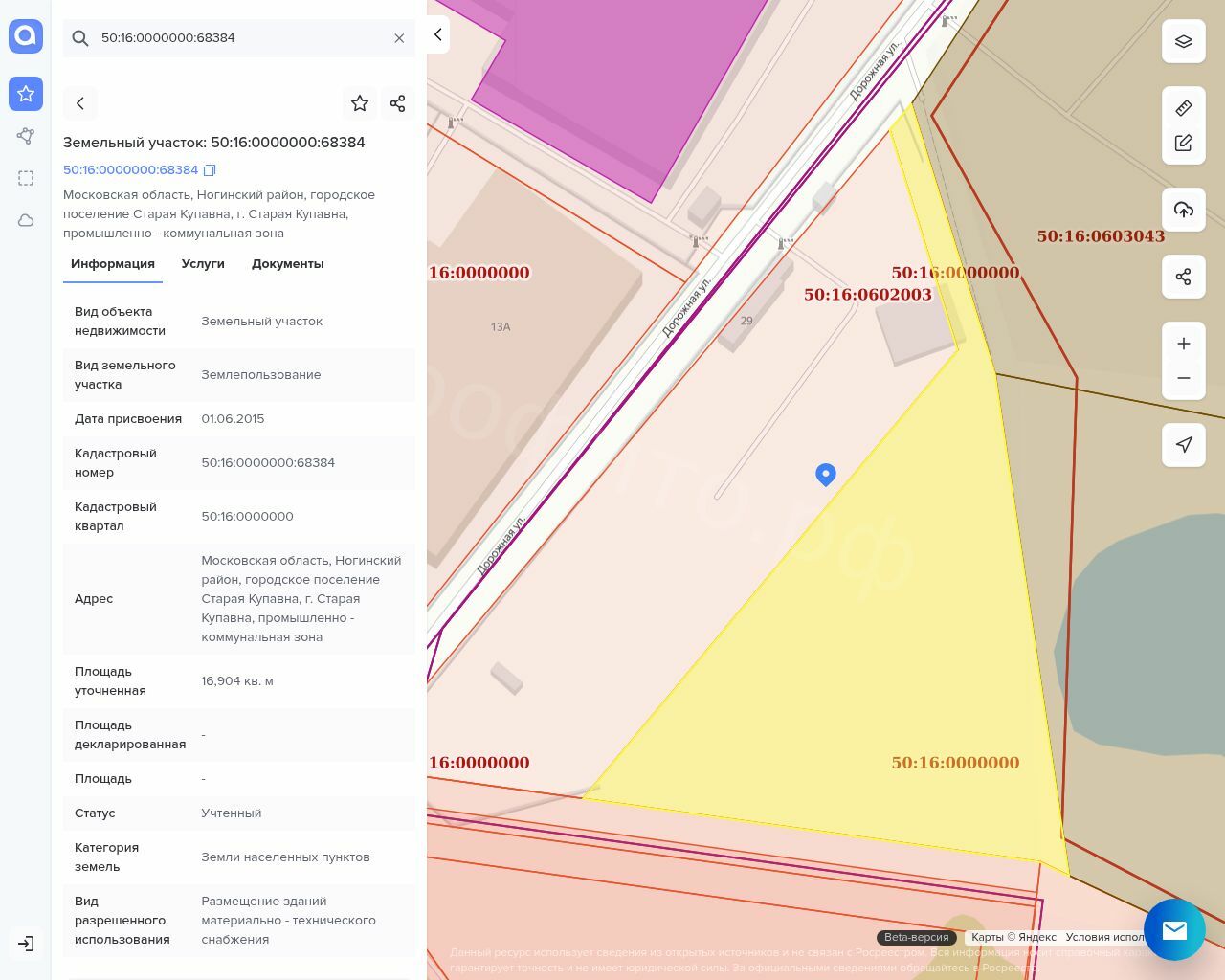Viewport: 1225px width, 980px height.
Task: Click the cloud upload button on map
Action: [1183, 210]
